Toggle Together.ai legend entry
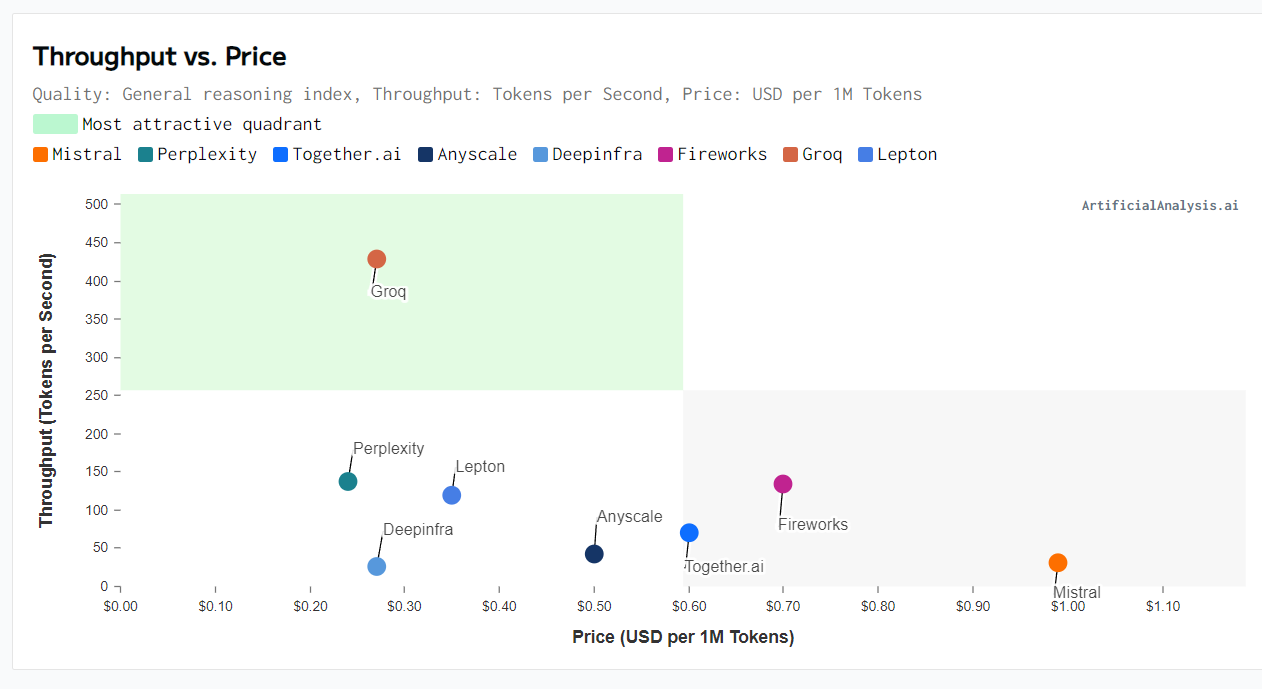This screenshot has width=1262, height=689. [x=337, y=154]
